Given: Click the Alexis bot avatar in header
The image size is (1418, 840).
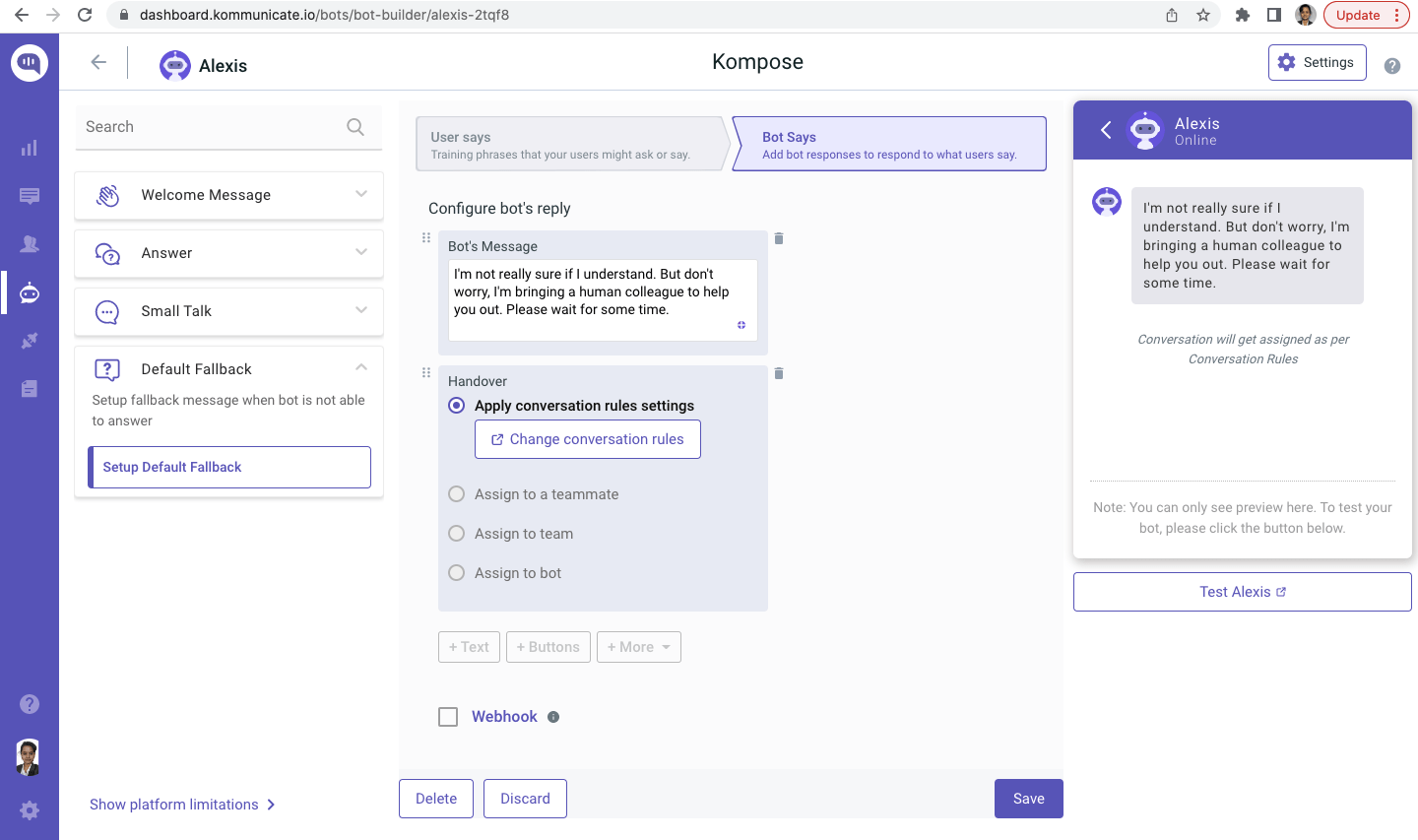Looking at the screenshot, I should point(175,65).
